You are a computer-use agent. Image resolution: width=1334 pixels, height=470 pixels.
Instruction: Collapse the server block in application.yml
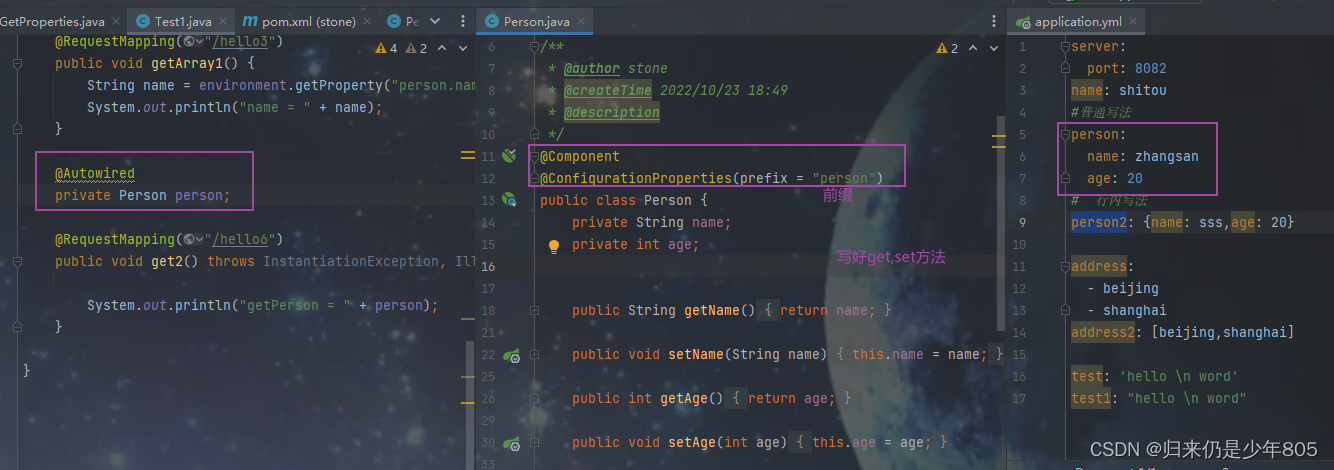pos(1065,47)
